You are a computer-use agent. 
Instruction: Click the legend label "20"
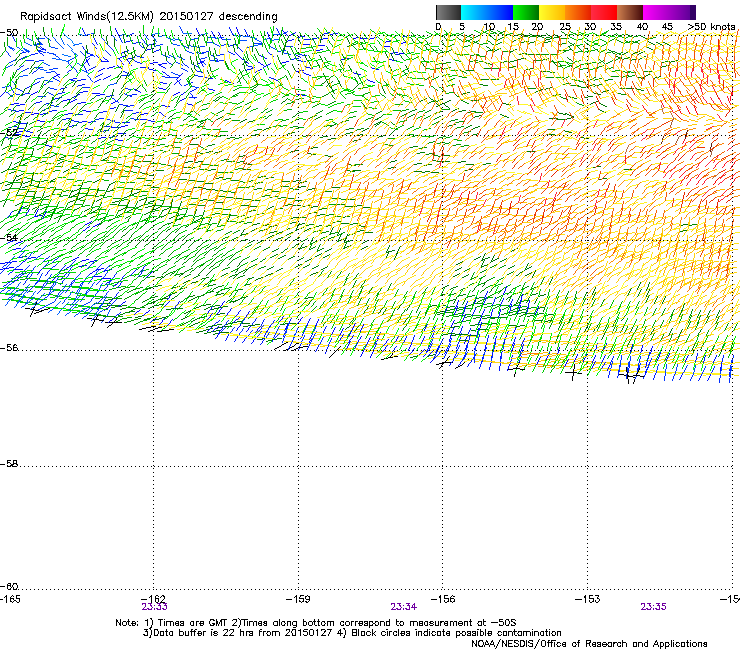pyautogui.click(x=537, y=27)
